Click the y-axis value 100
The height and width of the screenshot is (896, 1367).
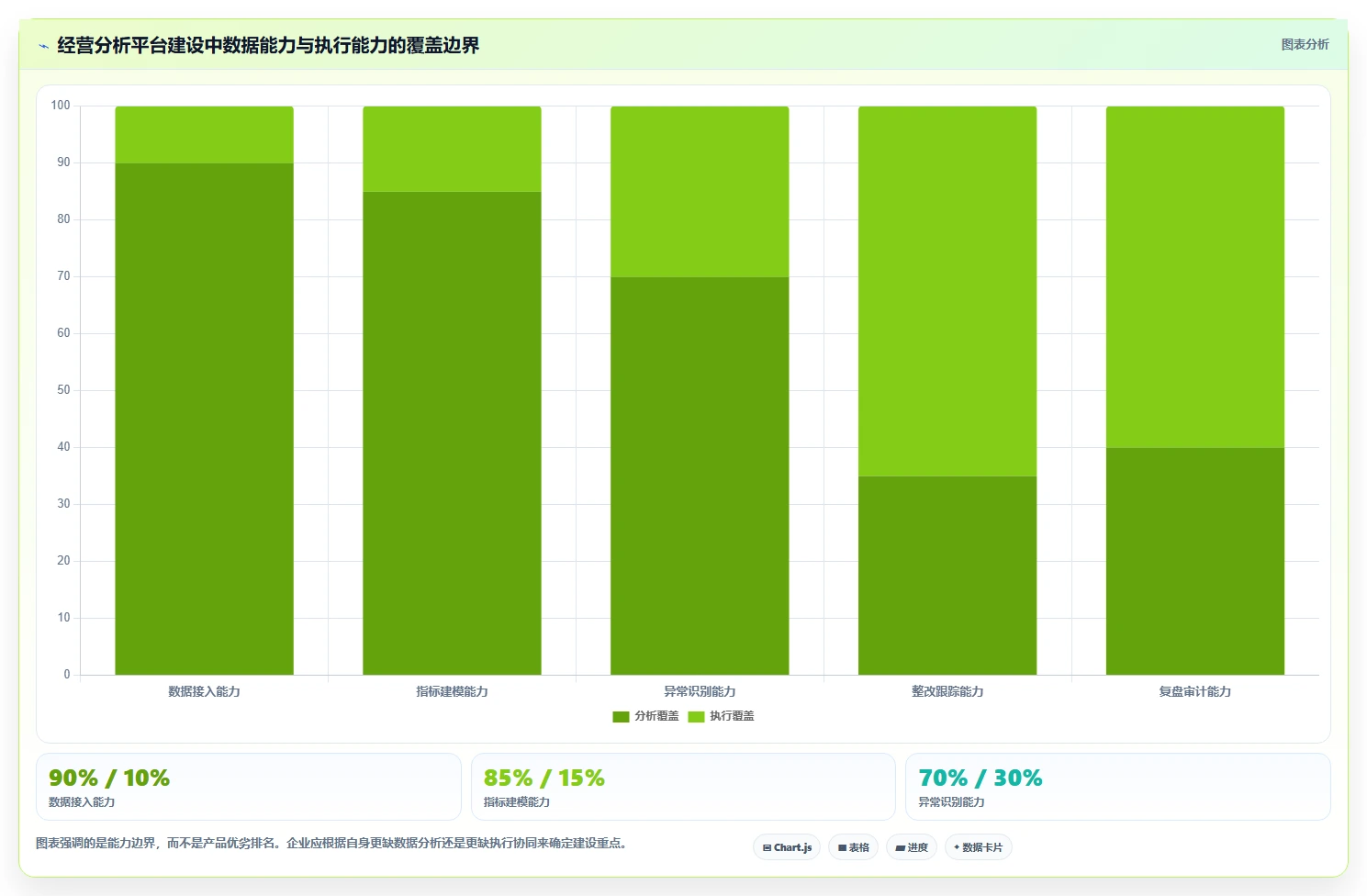(x=61, y=106)
